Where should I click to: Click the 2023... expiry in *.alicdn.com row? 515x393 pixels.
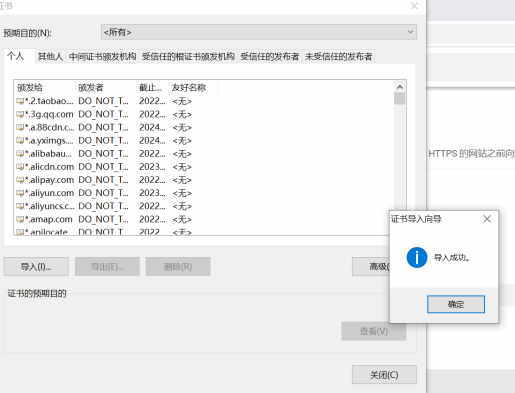152,166
